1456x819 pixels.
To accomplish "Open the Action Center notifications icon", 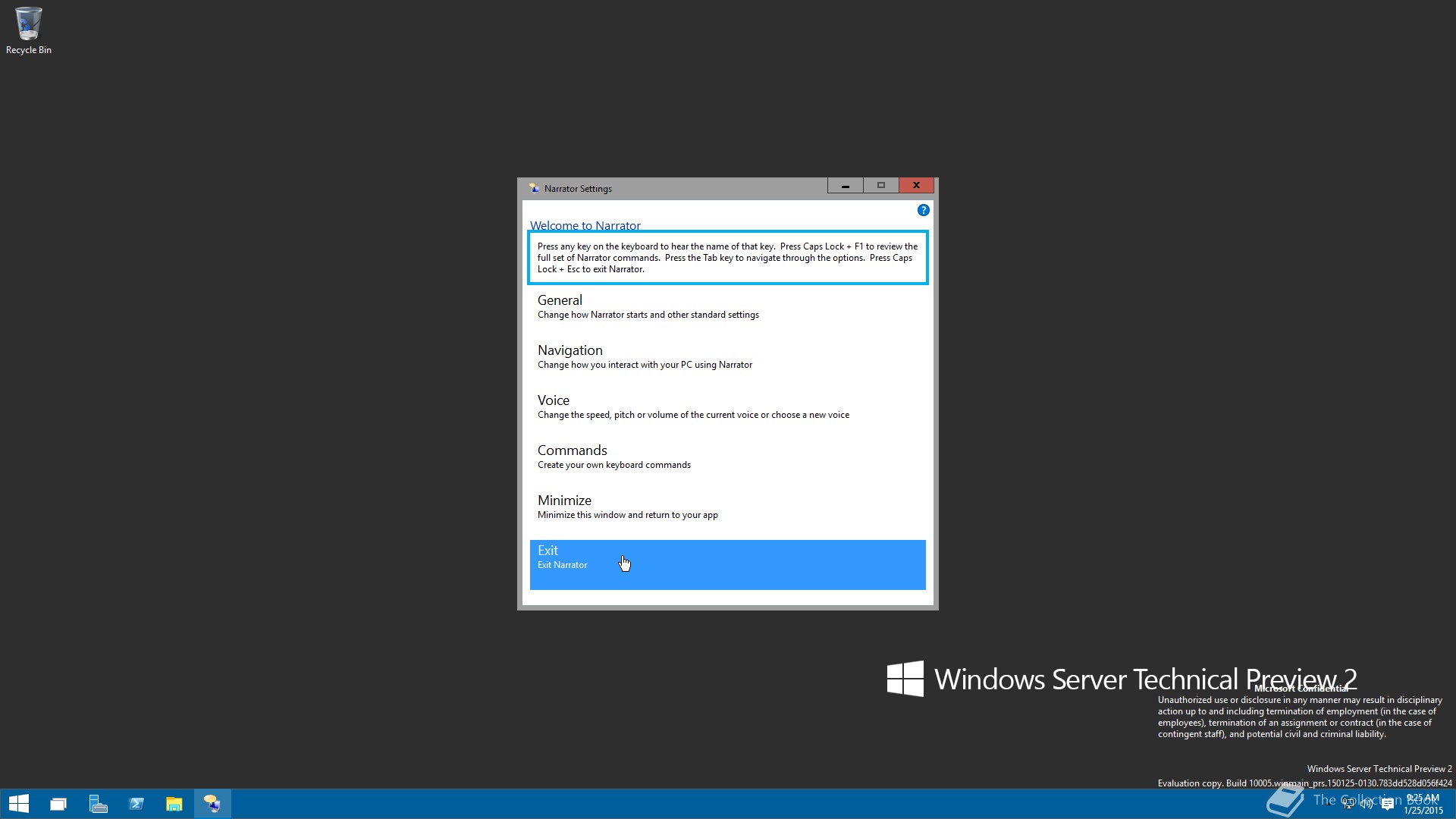I will click(x=1388, y=804).
